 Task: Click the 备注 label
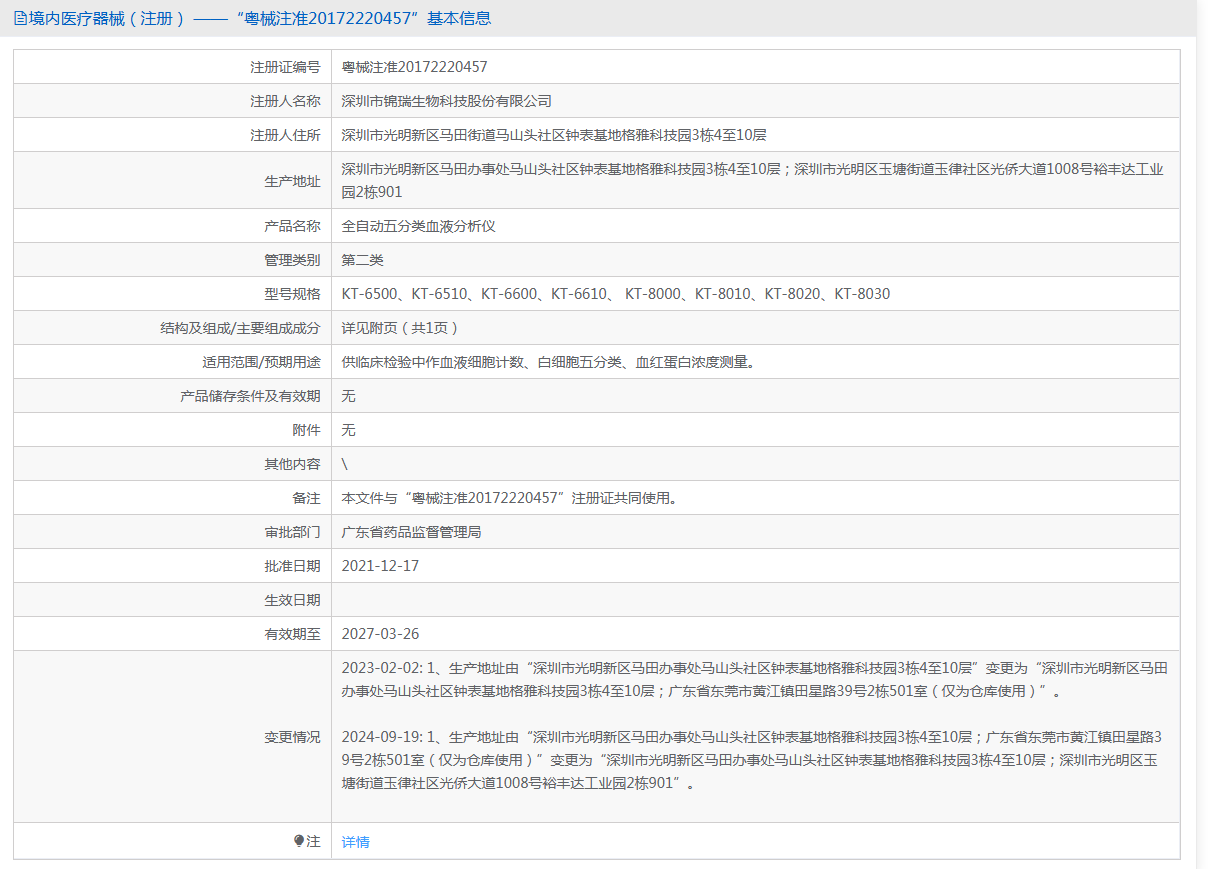point(306,498)
